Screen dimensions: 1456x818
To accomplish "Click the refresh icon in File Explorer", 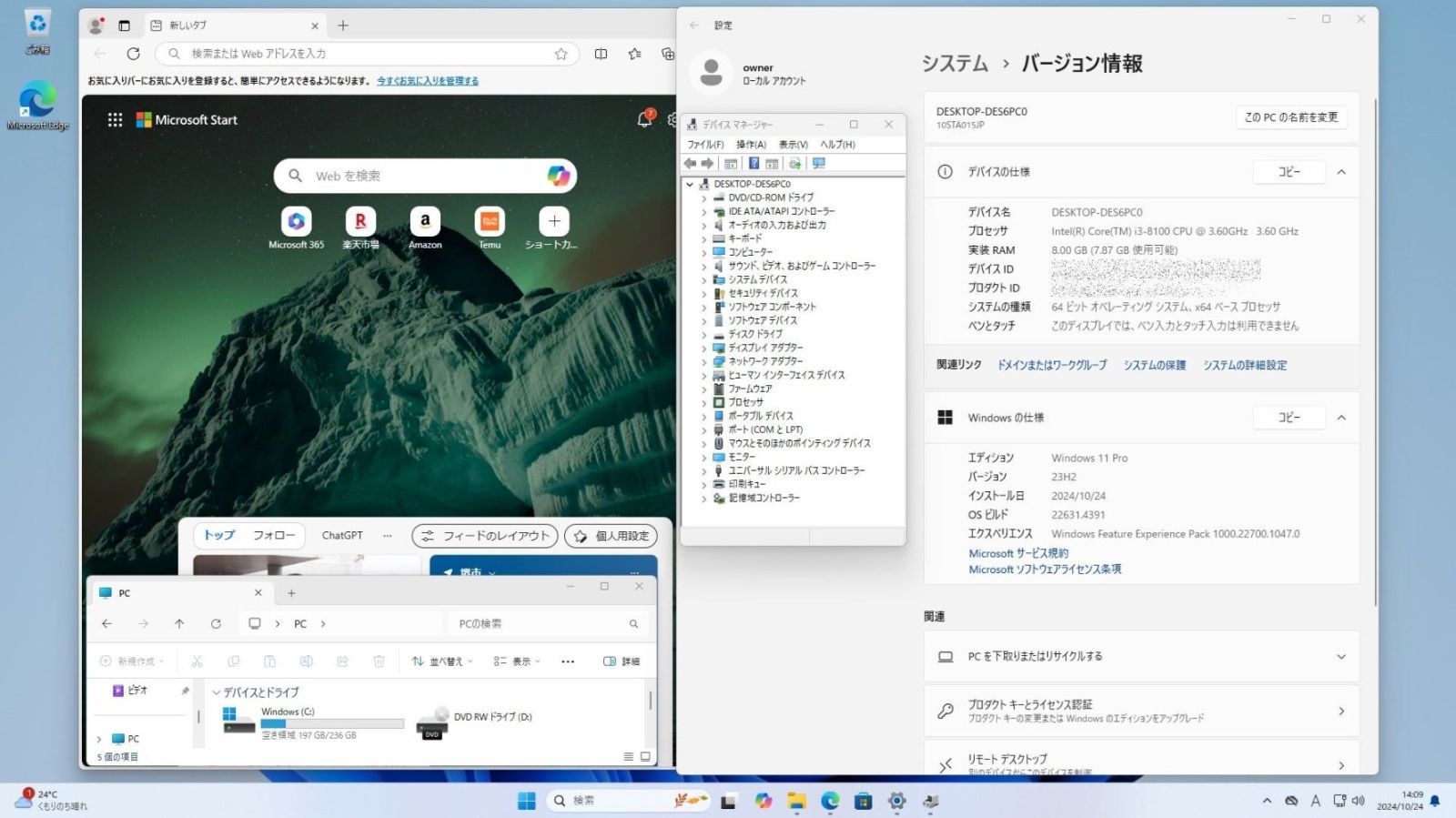I will pyautogui.click(x=216, y=623).
